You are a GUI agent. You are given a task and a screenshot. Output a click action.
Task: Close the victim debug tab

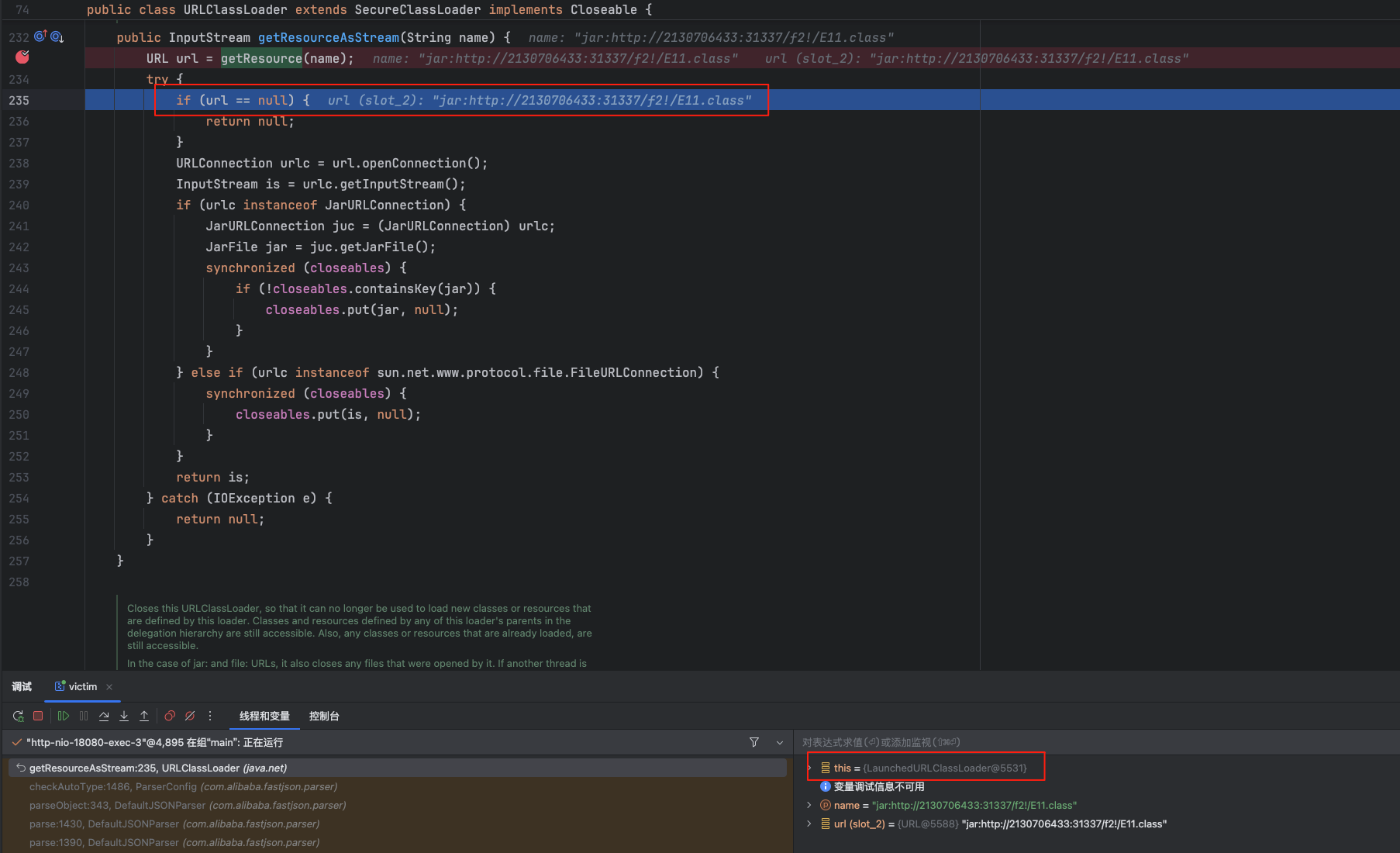tap(109, 687)
